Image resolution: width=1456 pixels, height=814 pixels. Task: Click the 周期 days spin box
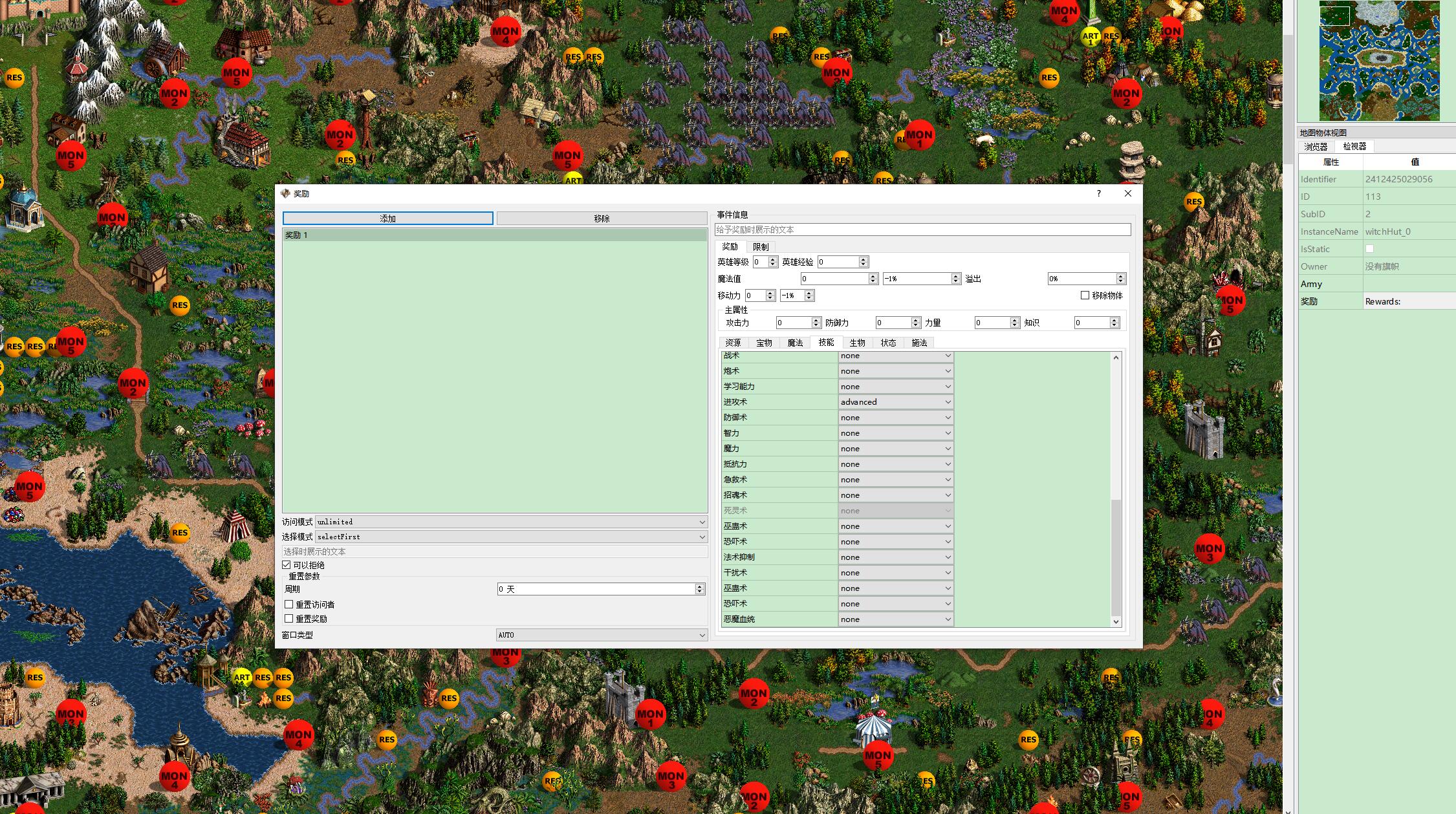coord(600,589)
